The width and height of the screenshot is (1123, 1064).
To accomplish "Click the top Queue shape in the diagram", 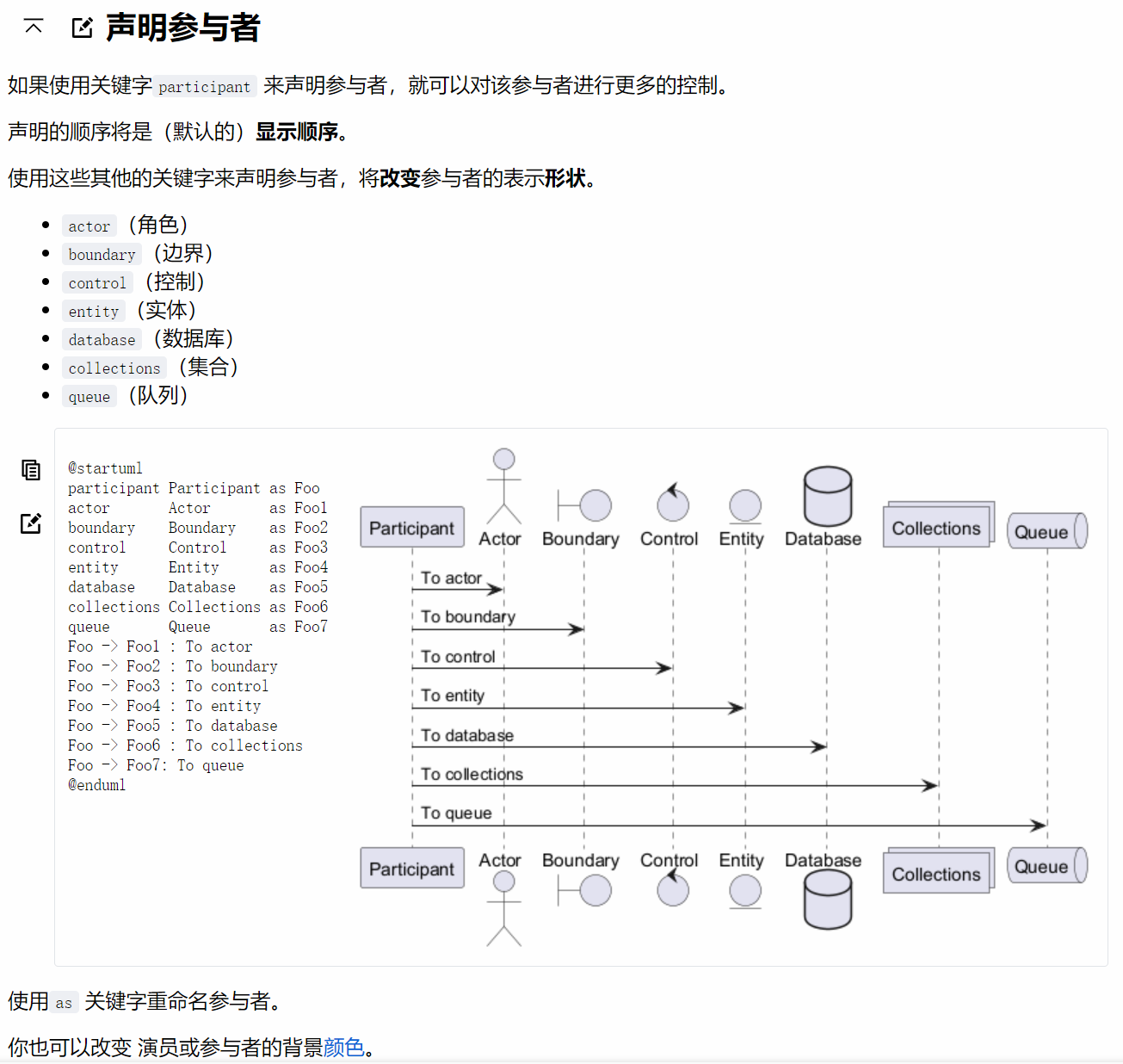I will 1047,531.
